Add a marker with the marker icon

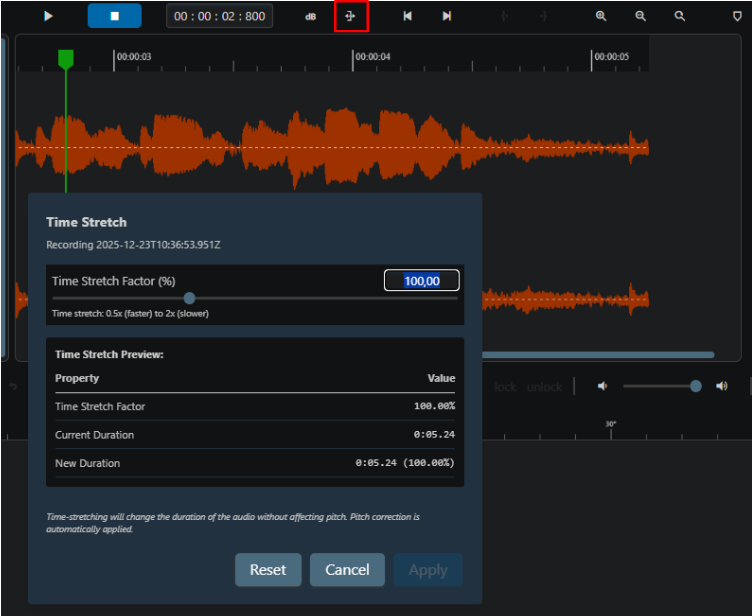738,16
